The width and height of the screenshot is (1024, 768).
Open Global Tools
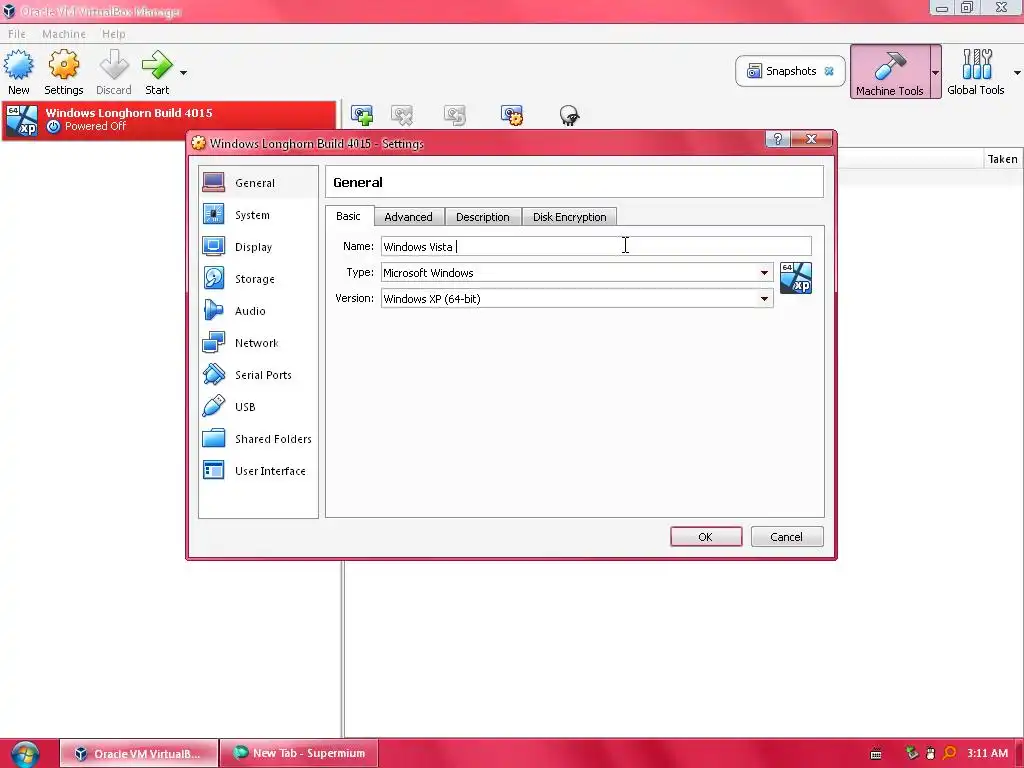point(976,72)
